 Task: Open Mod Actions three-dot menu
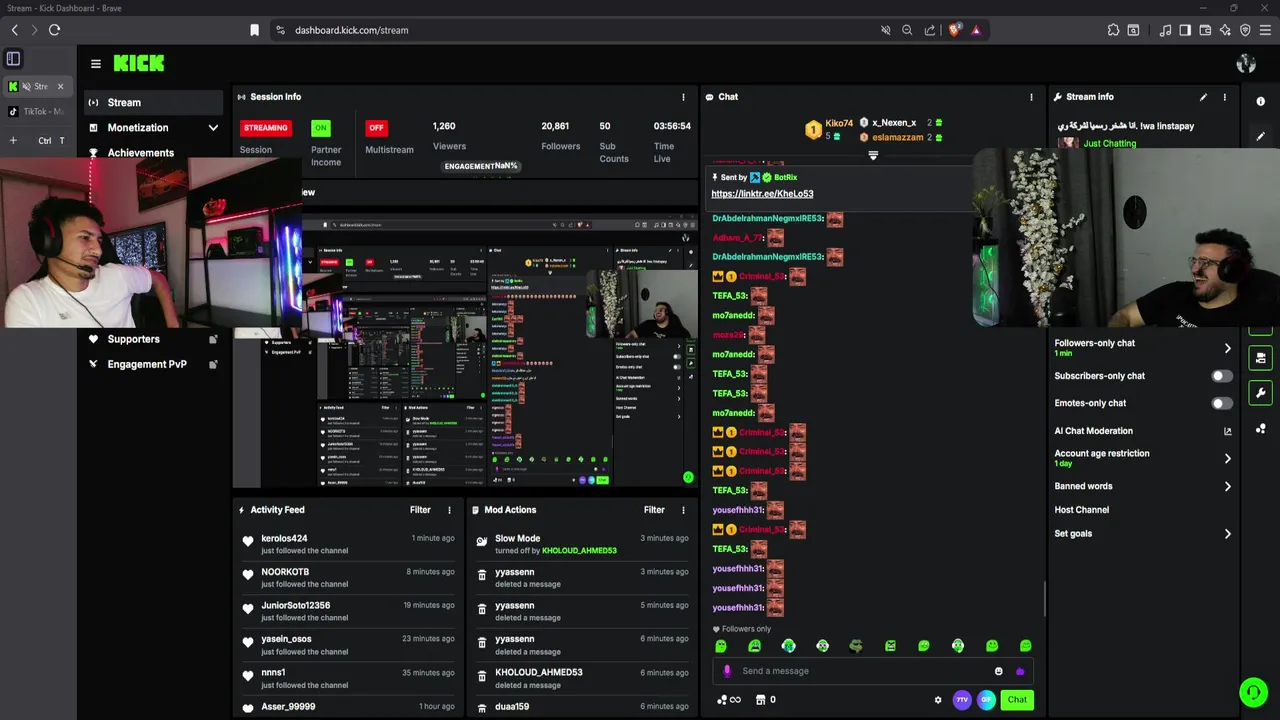pos(684,510)
